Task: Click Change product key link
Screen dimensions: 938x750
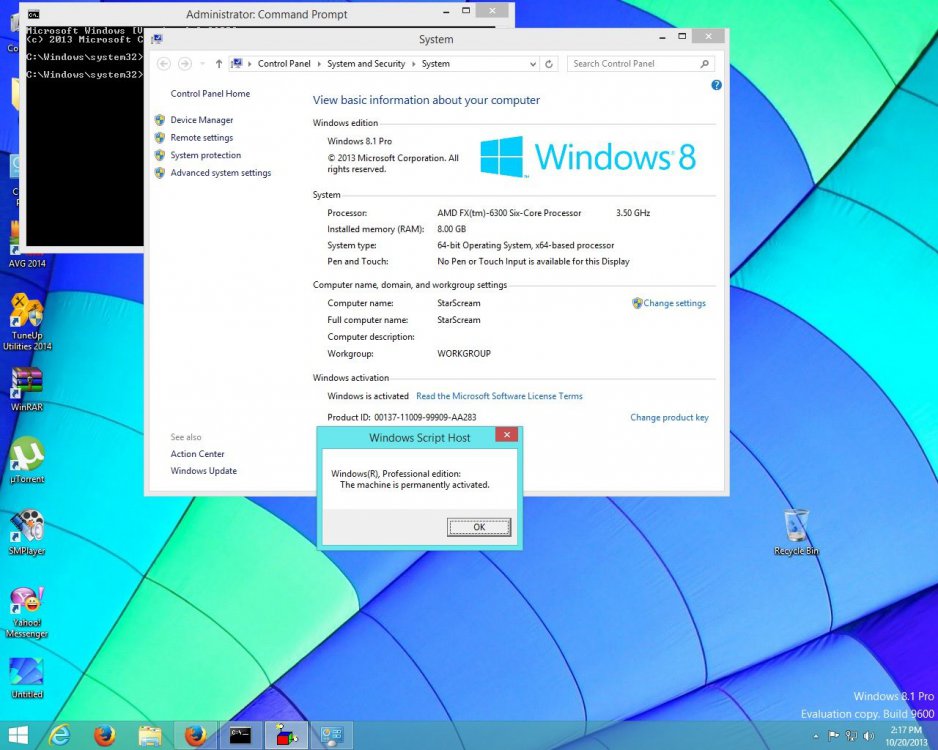Action: pyautogui.click(x=669, y=417)
